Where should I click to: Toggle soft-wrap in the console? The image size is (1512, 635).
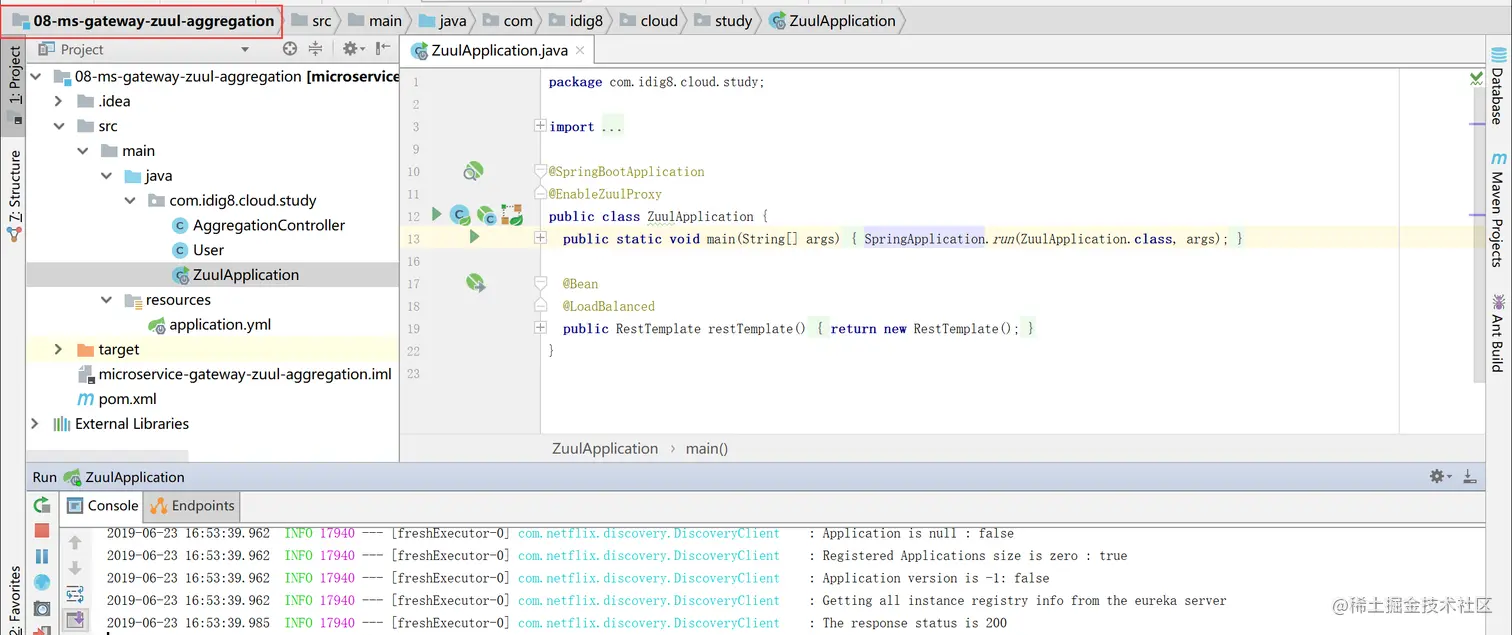tap(75, 594)
